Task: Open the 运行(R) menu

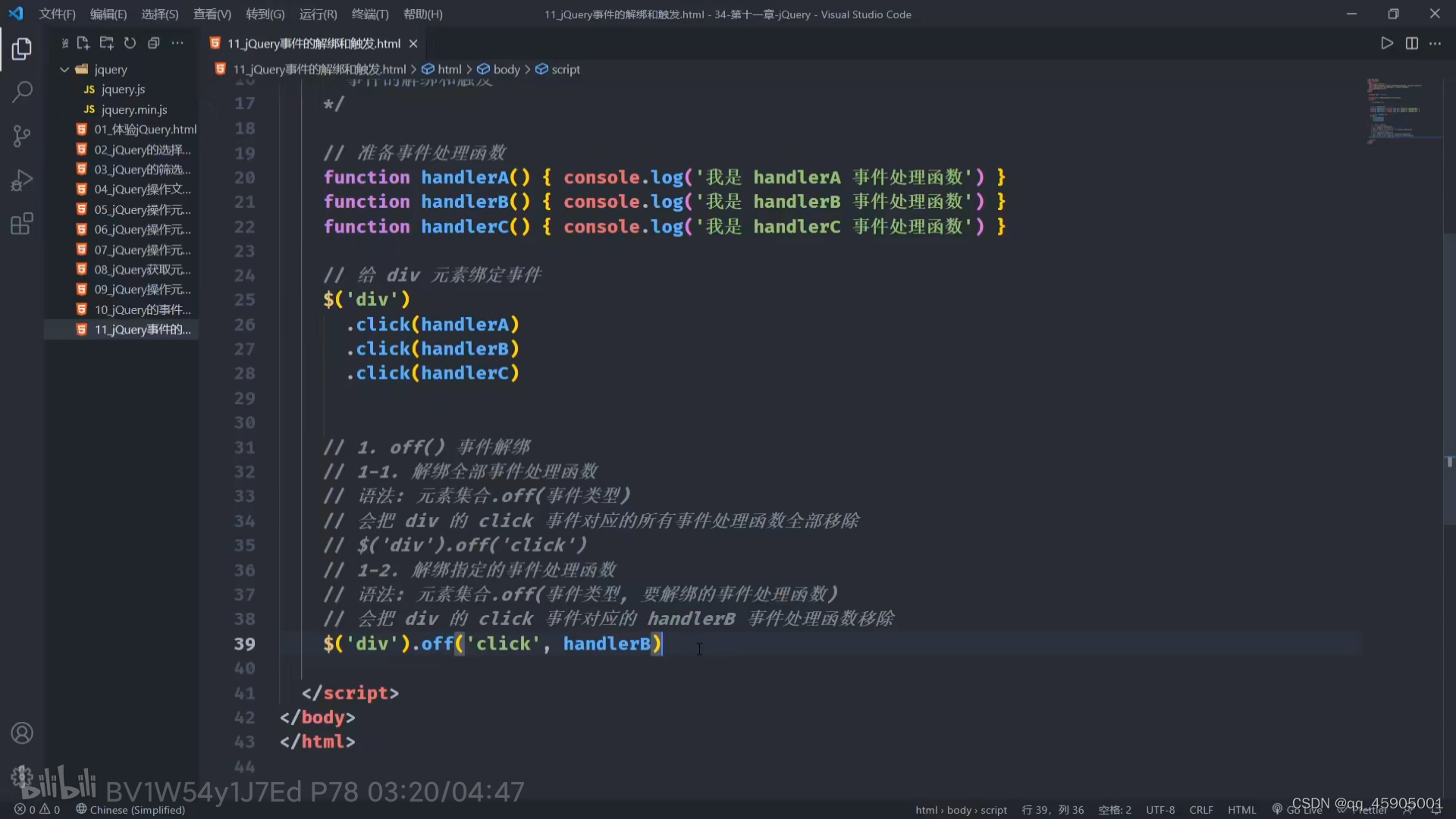Action: pos(318,14)
